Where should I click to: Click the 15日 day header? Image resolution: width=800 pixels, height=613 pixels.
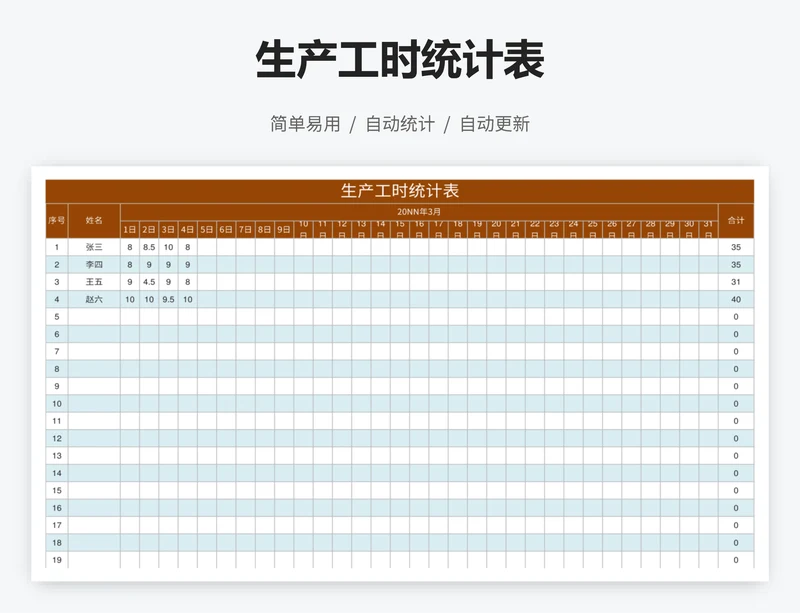399,230
